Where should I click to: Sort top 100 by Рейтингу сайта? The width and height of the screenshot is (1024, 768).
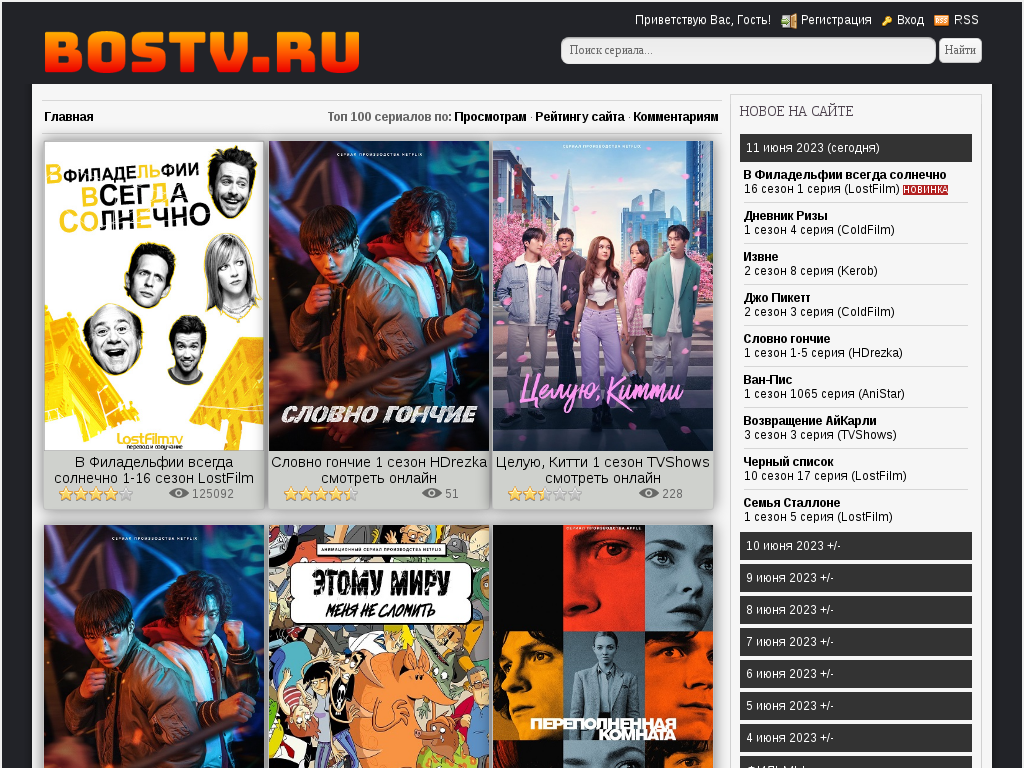tap(580, 117)
